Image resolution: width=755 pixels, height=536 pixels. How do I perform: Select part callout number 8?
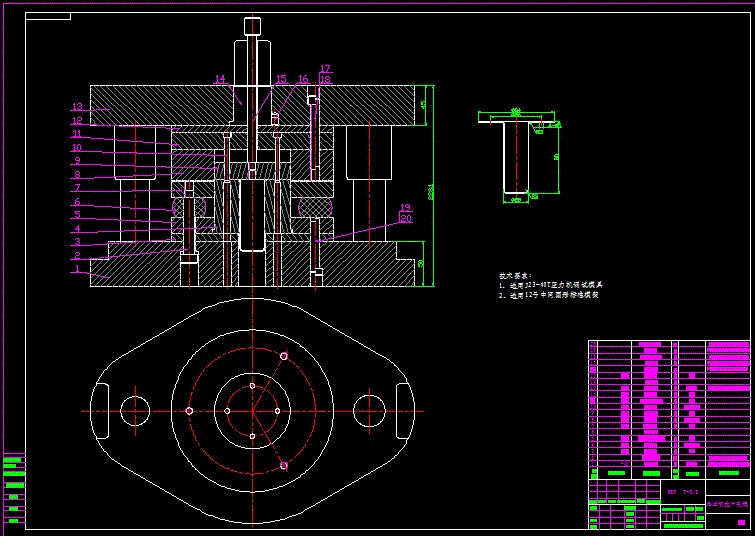[x=77, y=174]
